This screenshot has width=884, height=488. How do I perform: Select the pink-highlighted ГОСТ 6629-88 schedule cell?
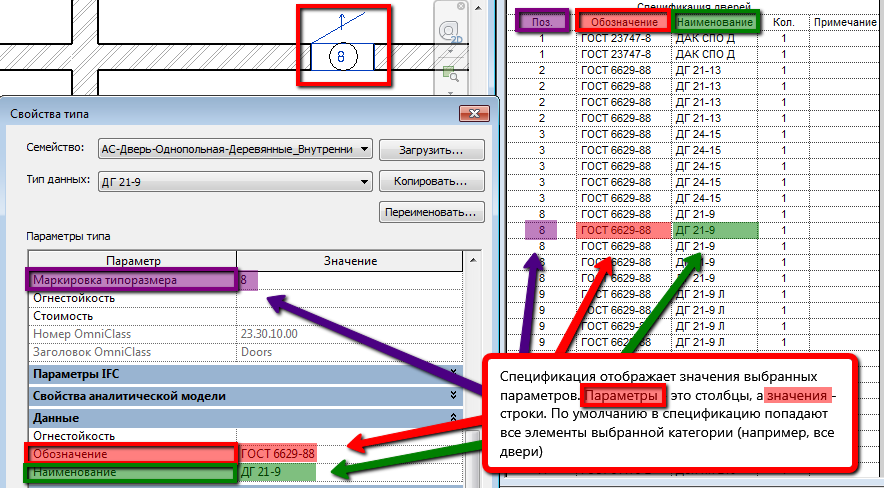(624, 230)
